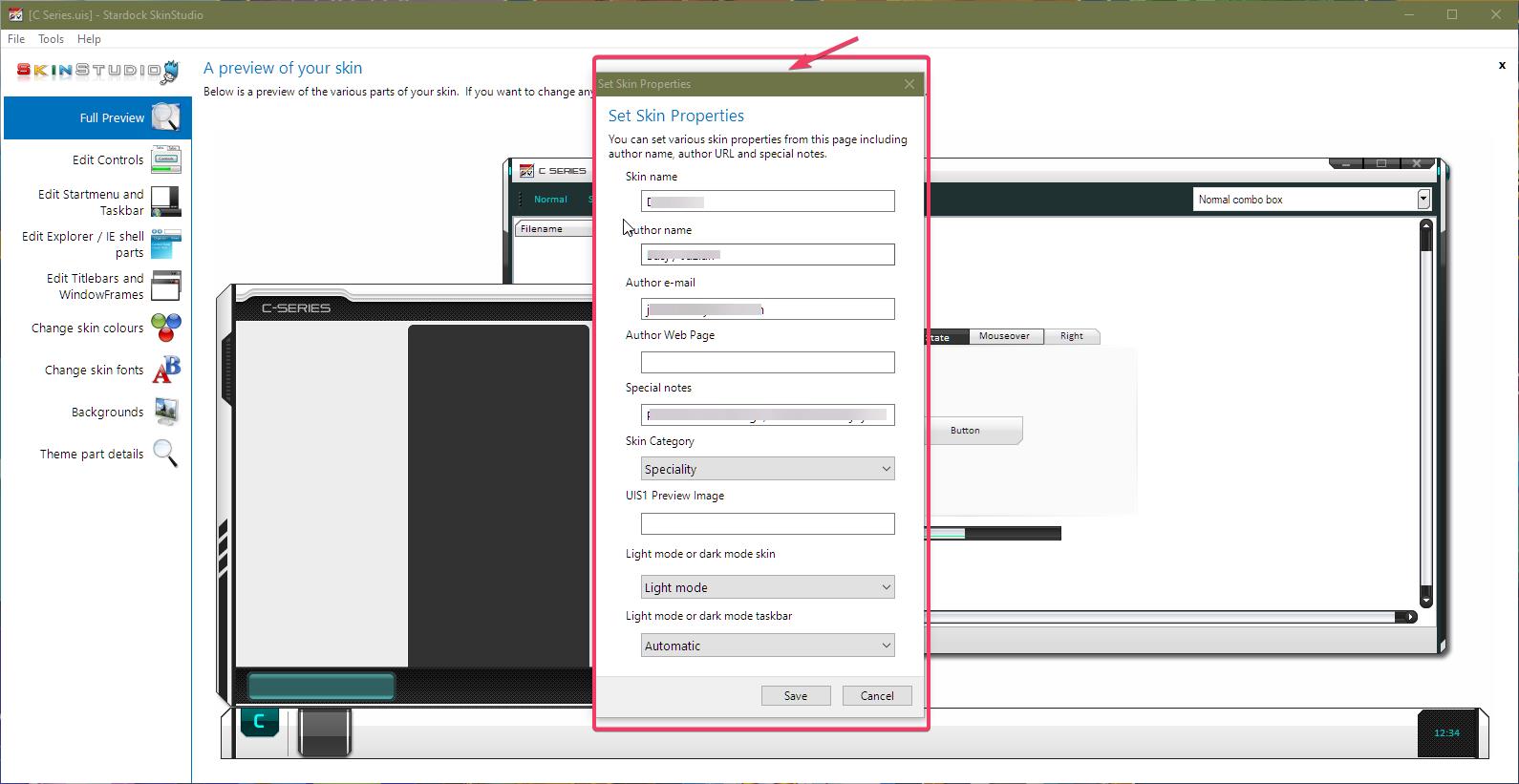
Task: Expand the Skin Category dropdown
Action: (x=767, y=469)
